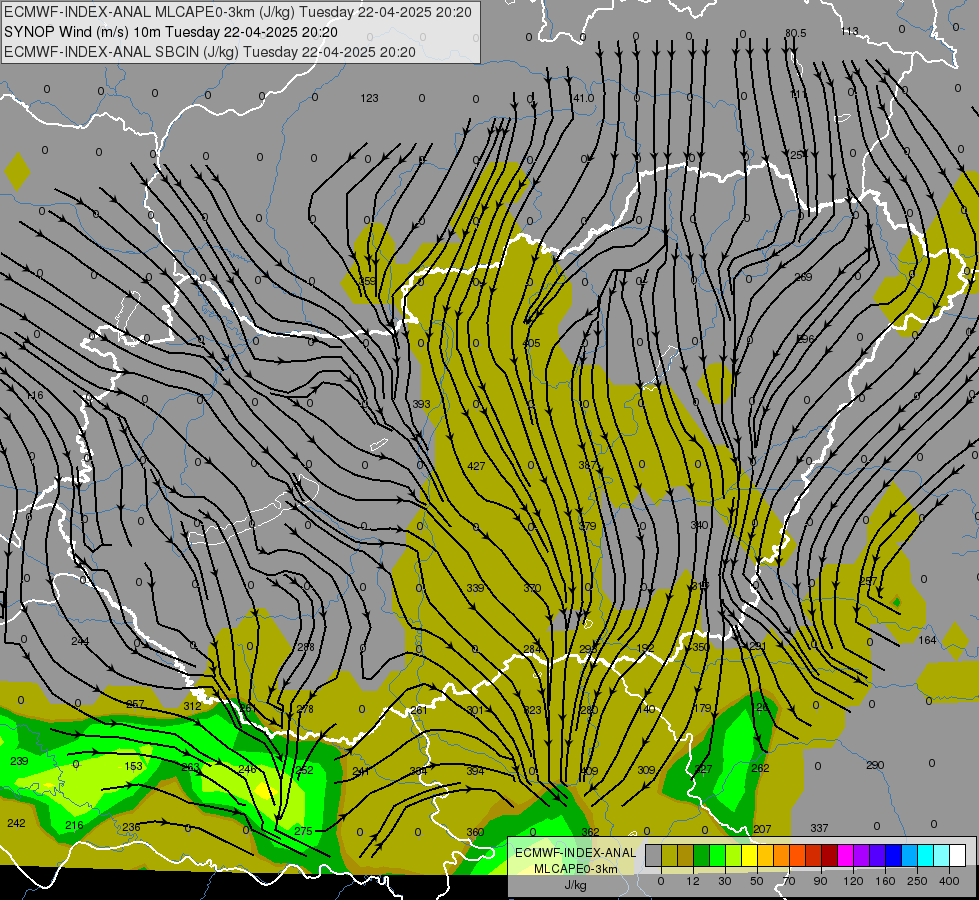Click the gray legend swatch below 0
The width and height of the screenshot is (979, 900).
pyautogui.click(x=654, y=855)
